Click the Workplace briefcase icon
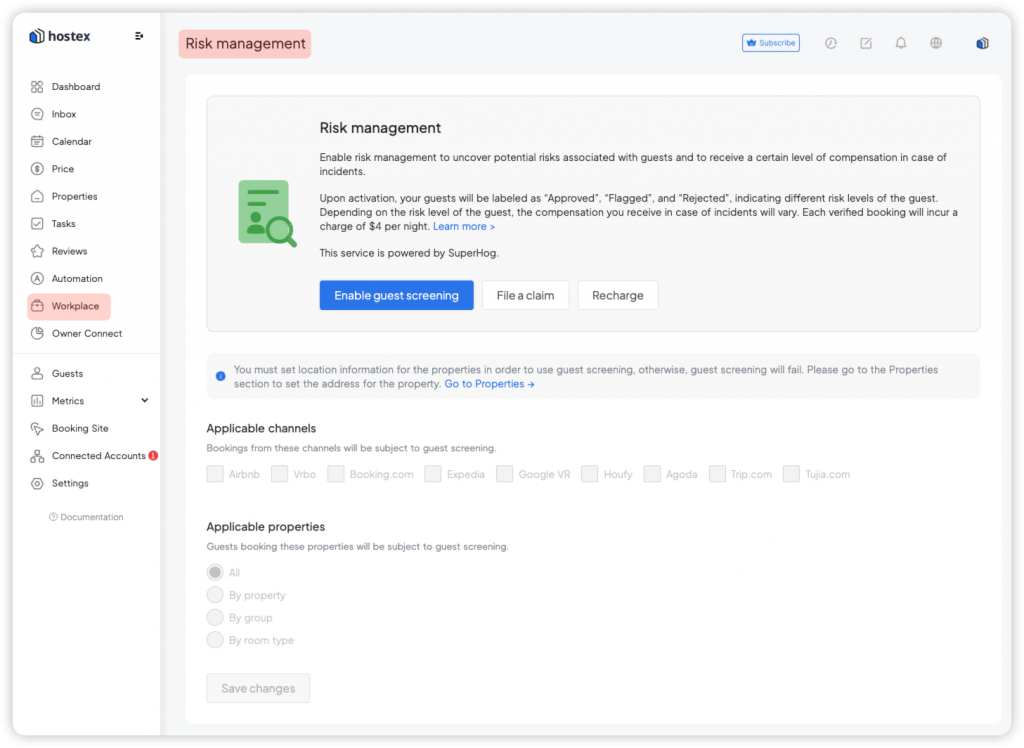 [x=37, y=306]
